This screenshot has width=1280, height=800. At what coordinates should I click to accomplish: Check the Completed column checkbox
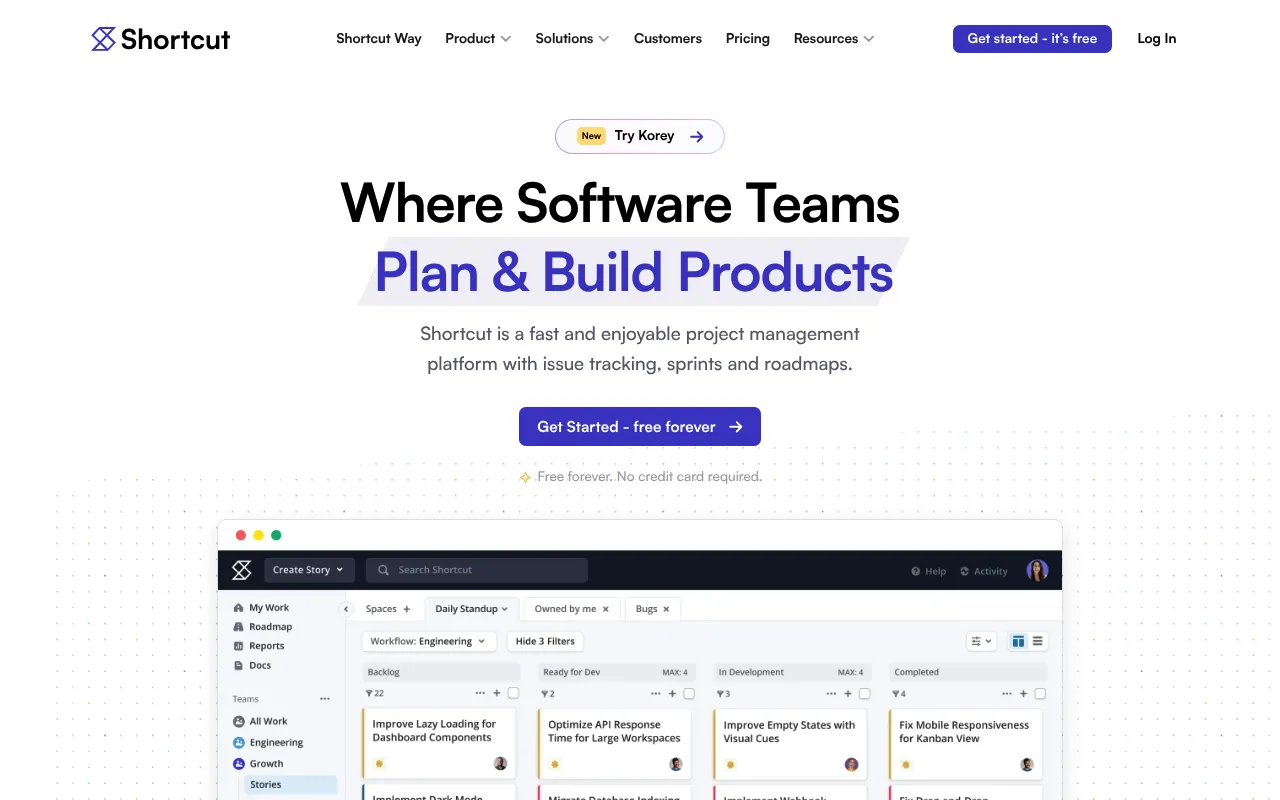point(1040,693)
